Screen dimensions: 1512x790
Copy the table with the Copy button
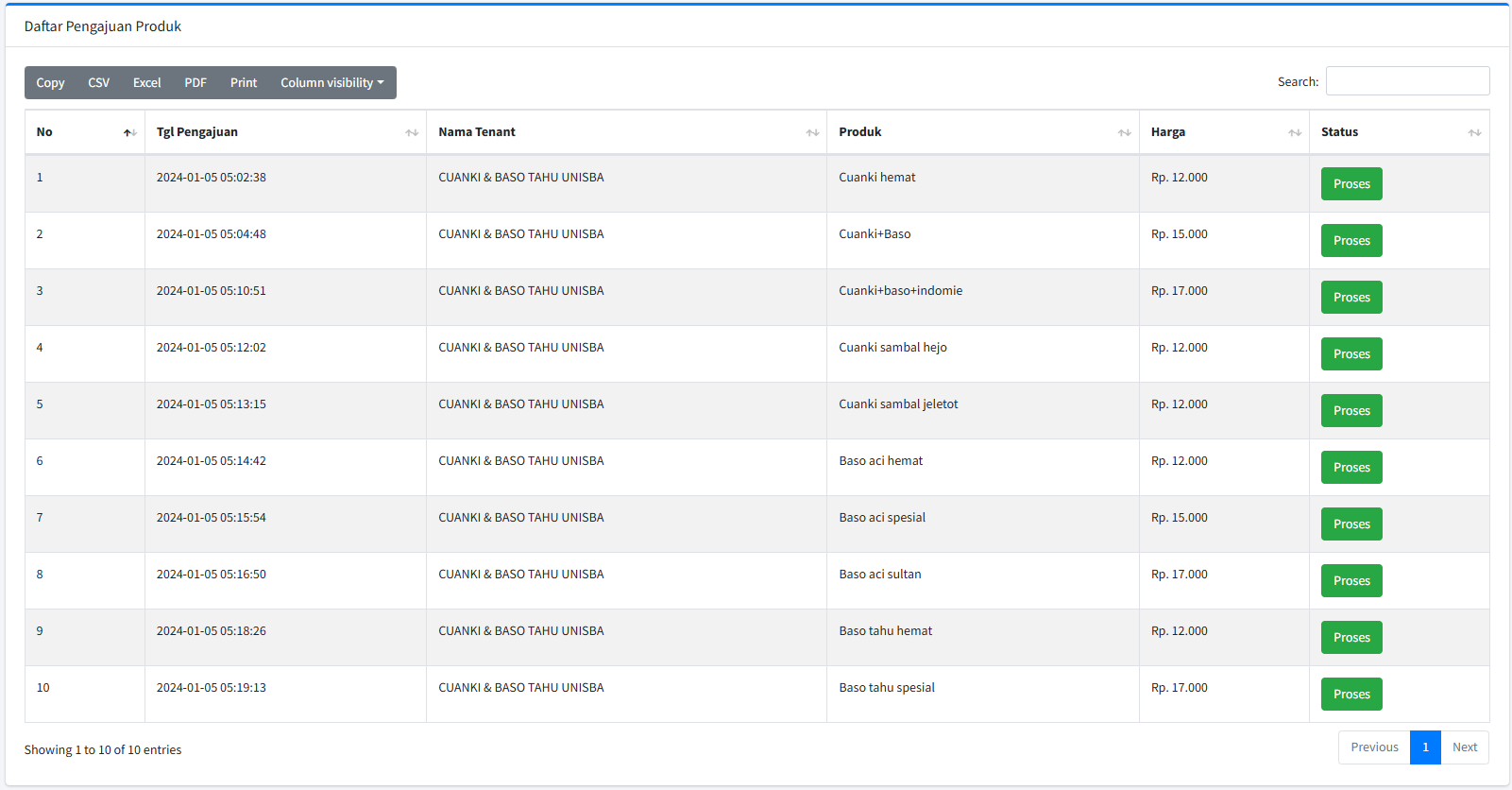coord(50,83)
